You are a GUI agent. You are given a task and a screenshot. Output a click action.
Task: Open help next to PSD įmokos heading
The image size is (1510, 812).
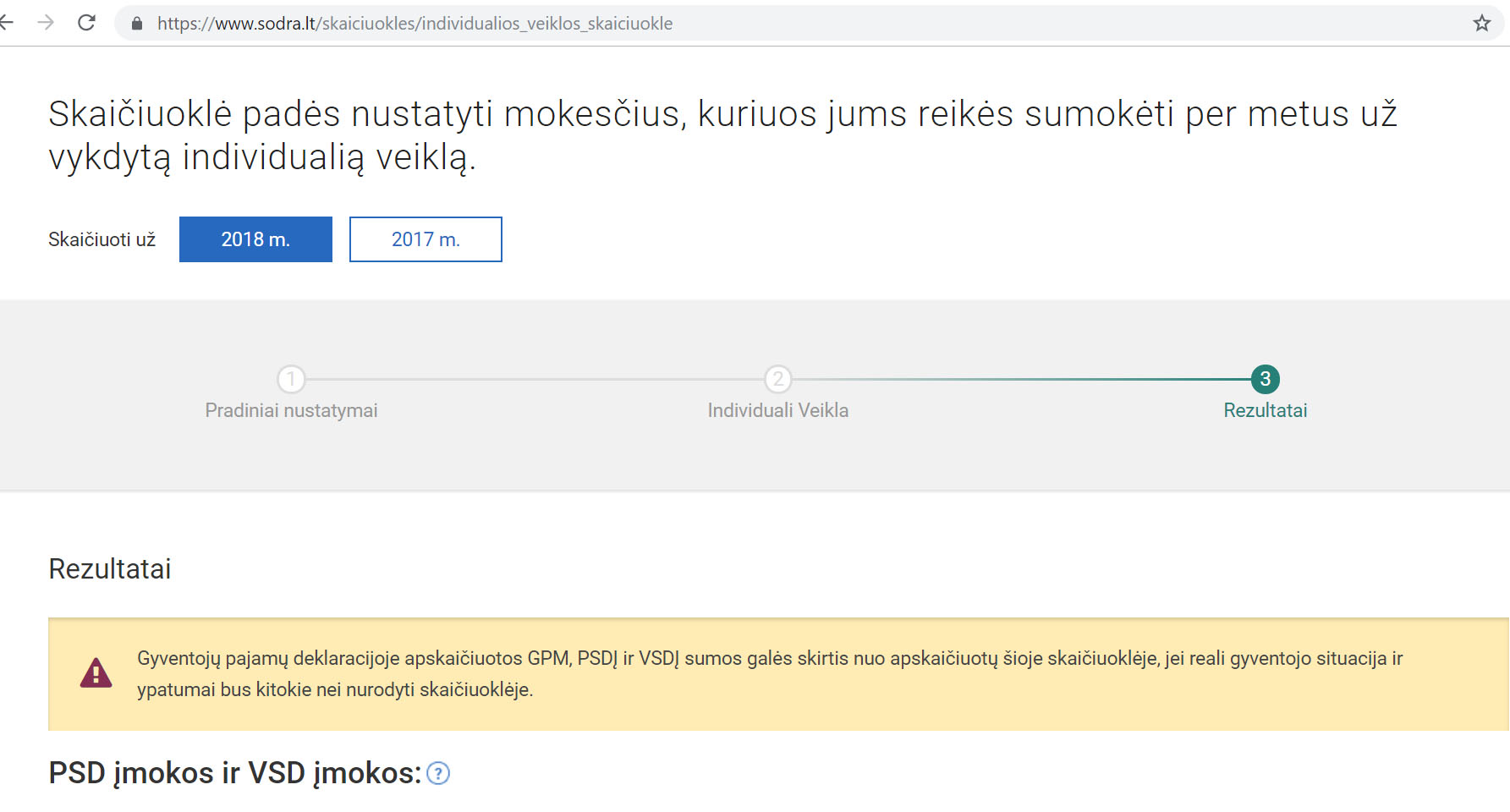click(438, 773)
